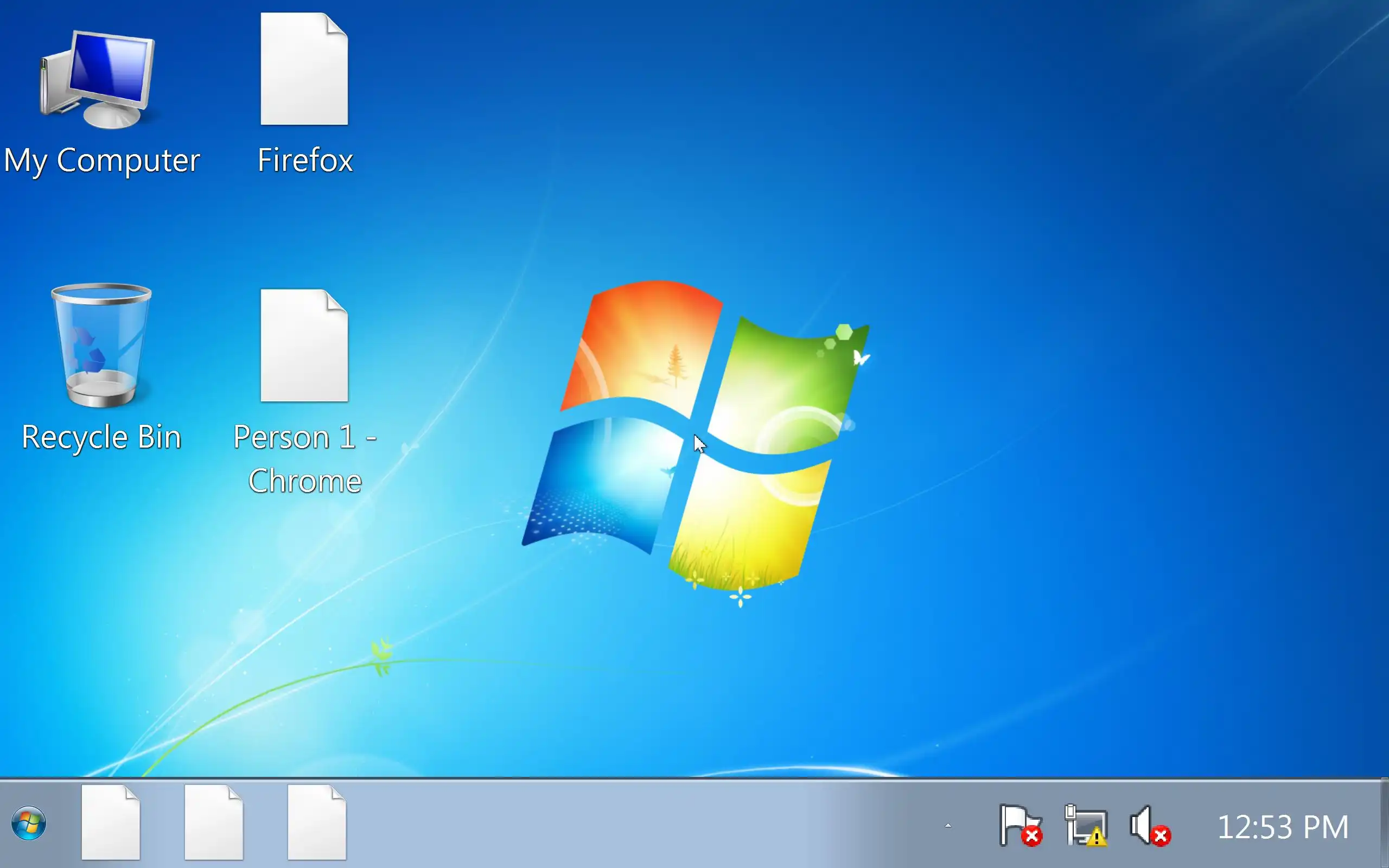The height and width of the screenshot is (868, 1389).
Task: Click the "Recycle Bin" label text
Action: (101, 437)
